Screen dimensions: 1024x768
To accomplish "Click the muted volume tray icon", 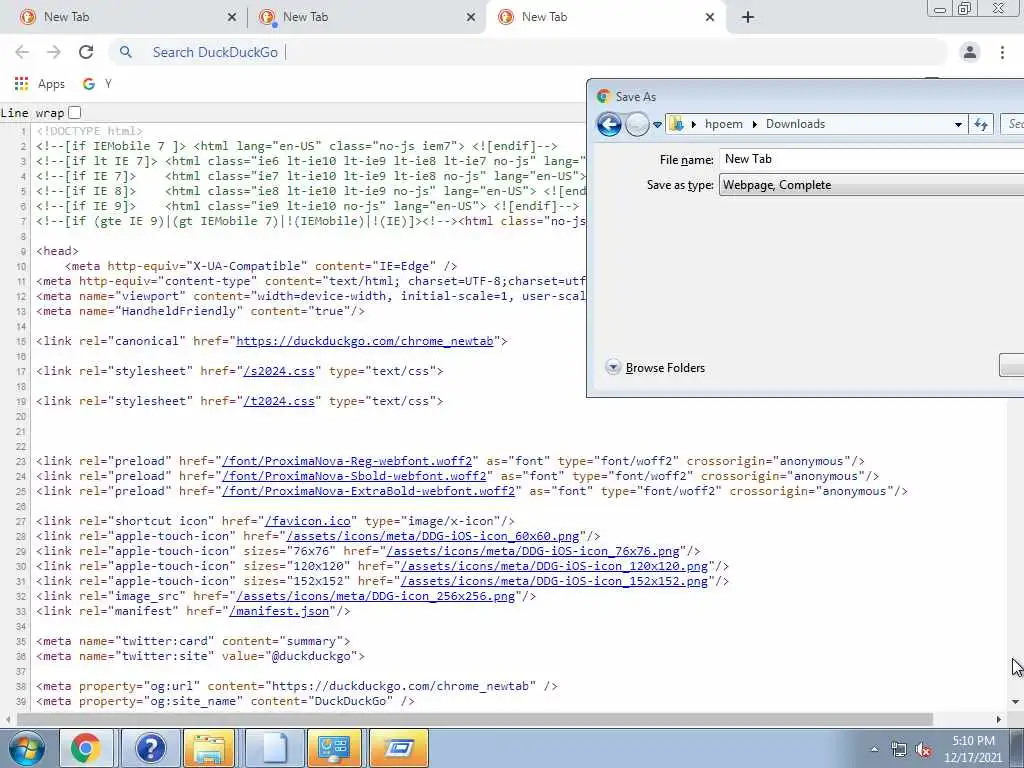I will tap(923, 749).
